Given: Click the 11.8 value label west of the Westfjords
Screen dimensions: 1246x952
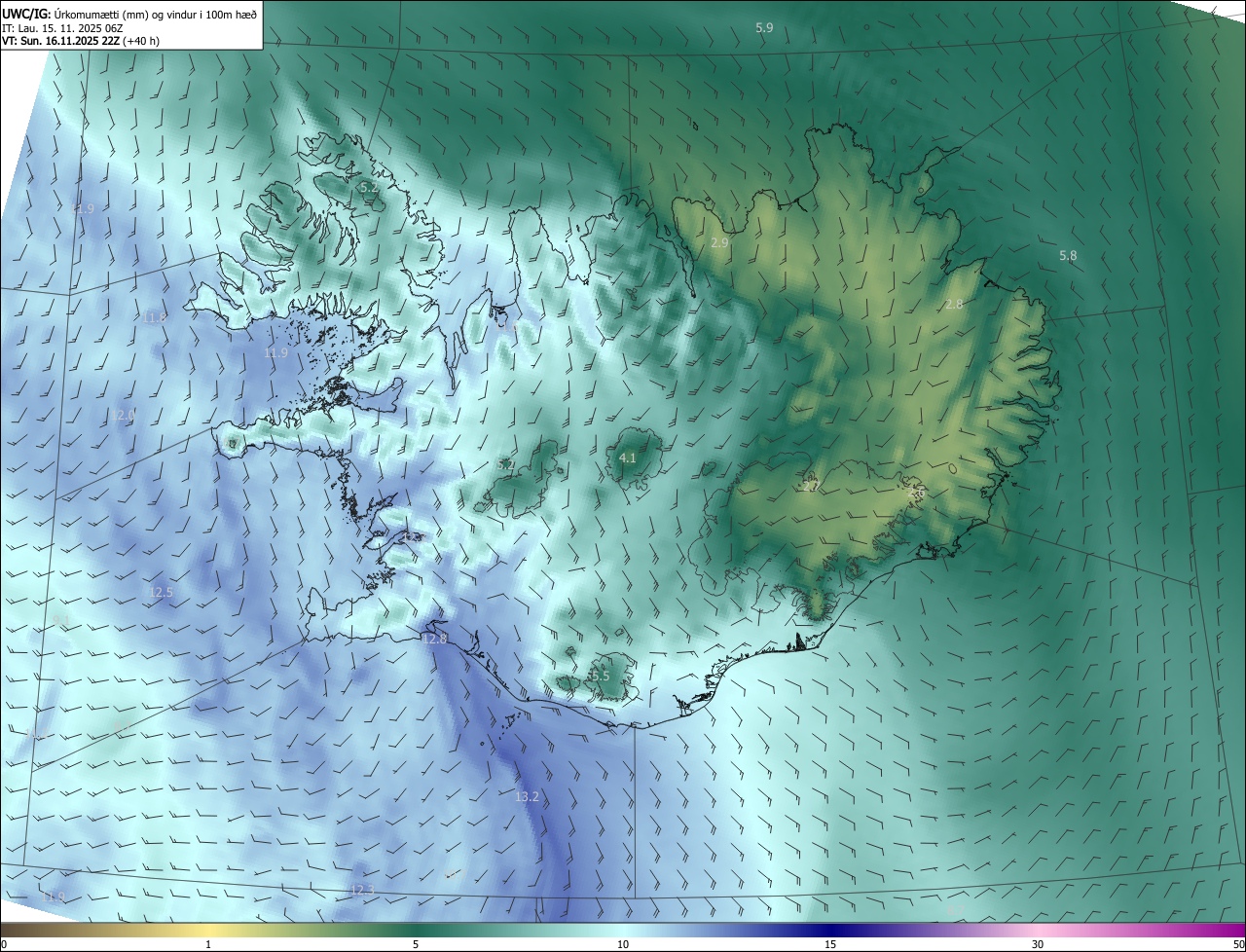Looking at the screenshot, I should click(154, 318).
